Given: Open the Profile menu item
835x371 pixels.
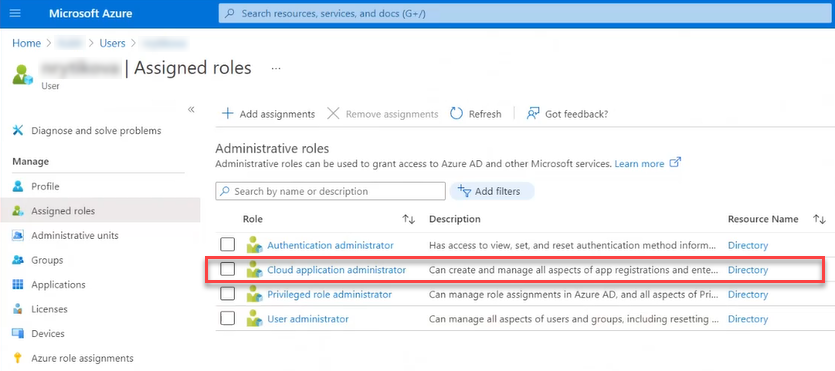Looking at the screenshot, I should coord(45,186).
